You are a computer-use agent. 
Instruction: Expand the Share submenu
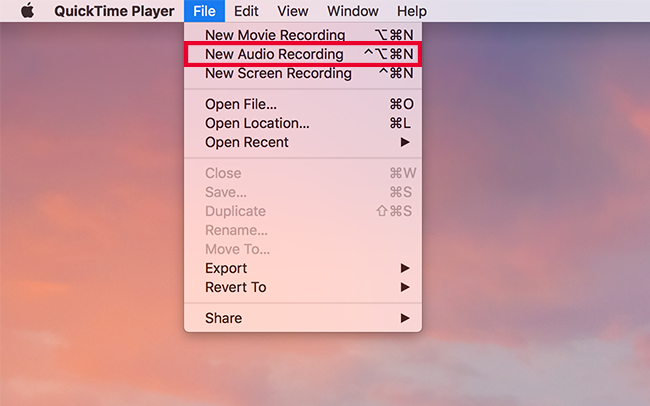click(x=224, y=318)
